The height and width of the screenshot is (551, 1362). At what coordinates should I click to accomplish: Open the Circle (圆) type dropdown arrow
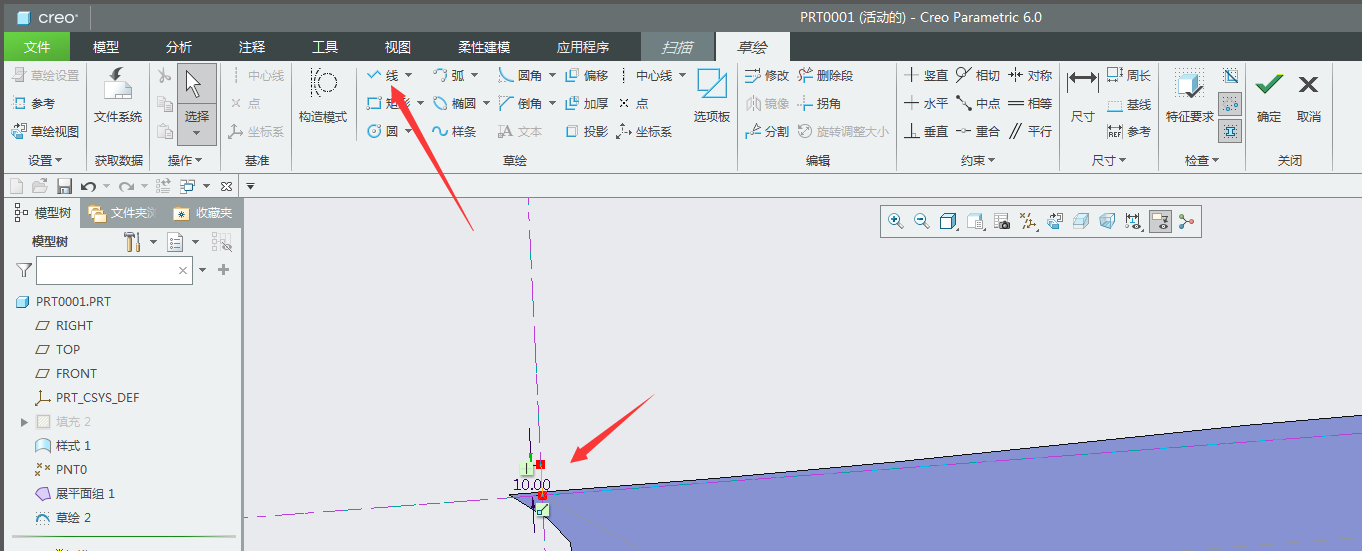[x=408, y=131]
